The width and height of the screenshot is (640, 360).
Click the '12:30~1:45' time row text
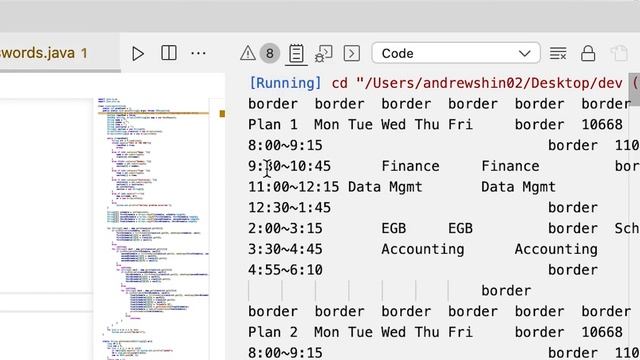[289, 208]
